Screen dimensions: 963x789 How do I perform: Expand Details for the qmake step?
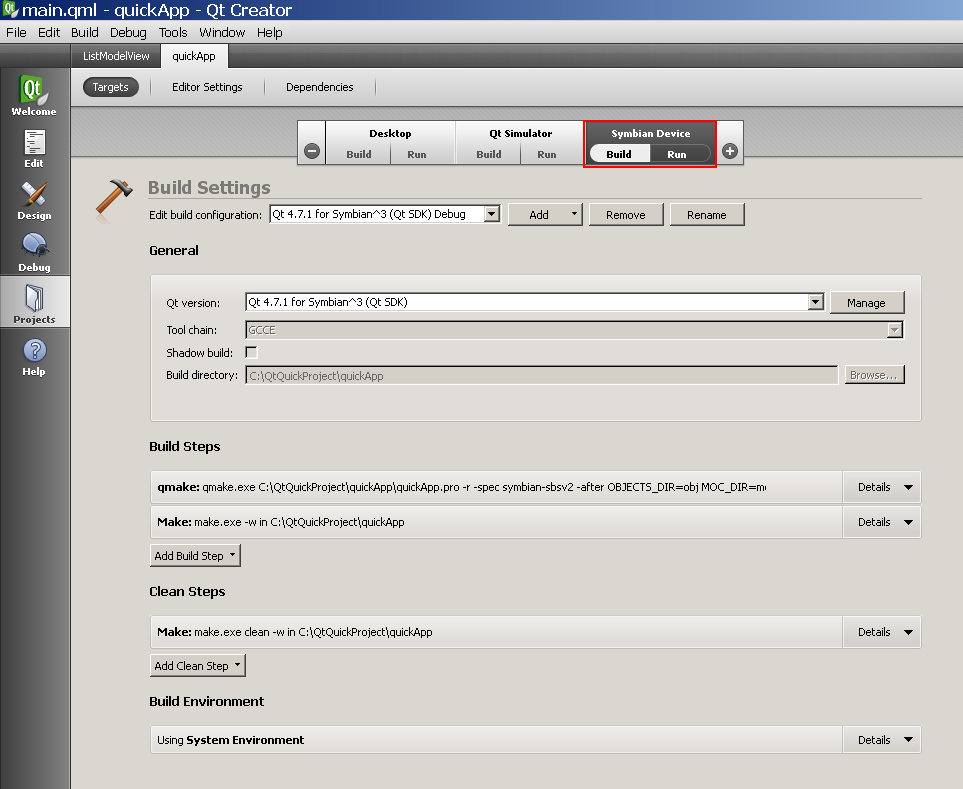click(x=882, y=487)
